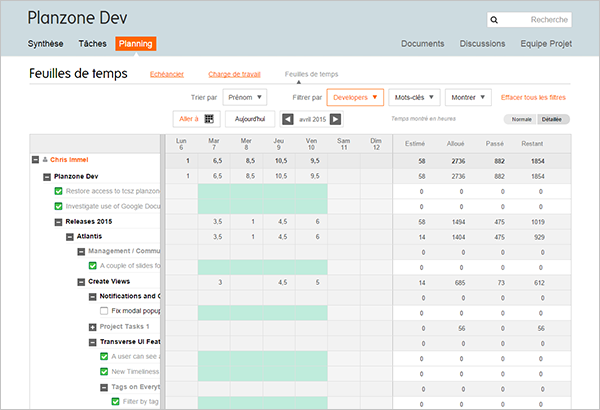
Task: Click the Mar 7 column header
Action: tap(214, 144)
